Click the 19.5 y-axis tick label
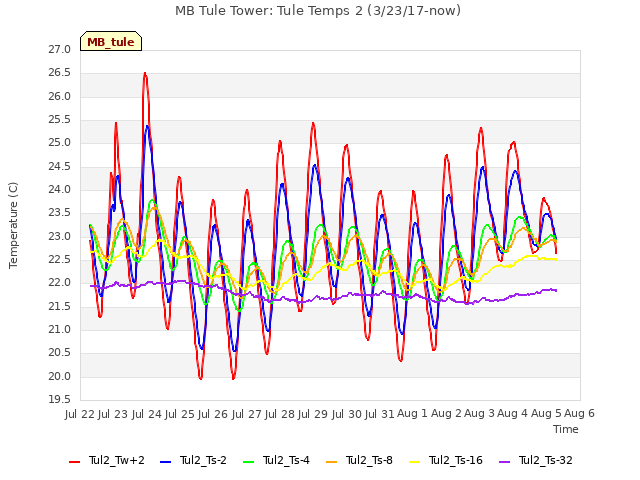This screenshot has width=640, height=480. pos(60,400)
